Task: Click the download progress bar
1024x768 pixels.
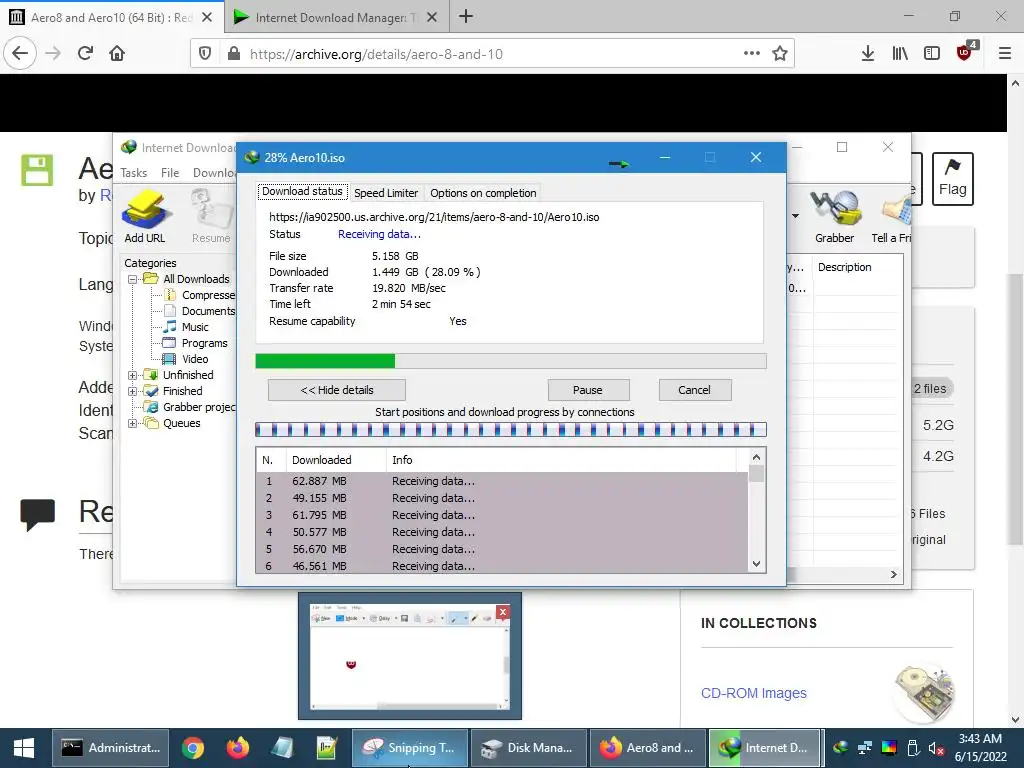Action: tap(511, 361)
